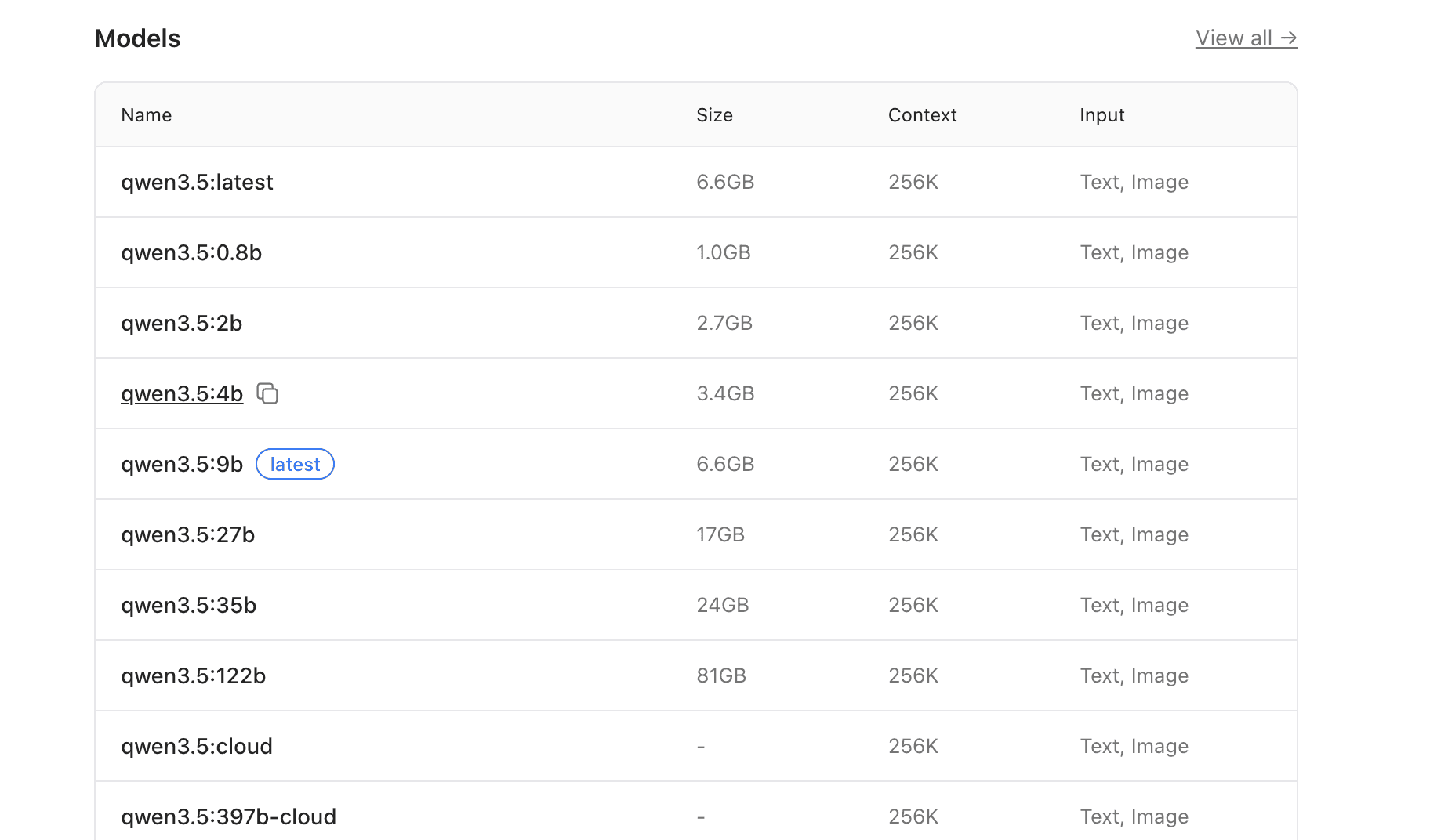The image size is (1430, 840).
Task: Select the 3.4GB size value
Action: 725,393
